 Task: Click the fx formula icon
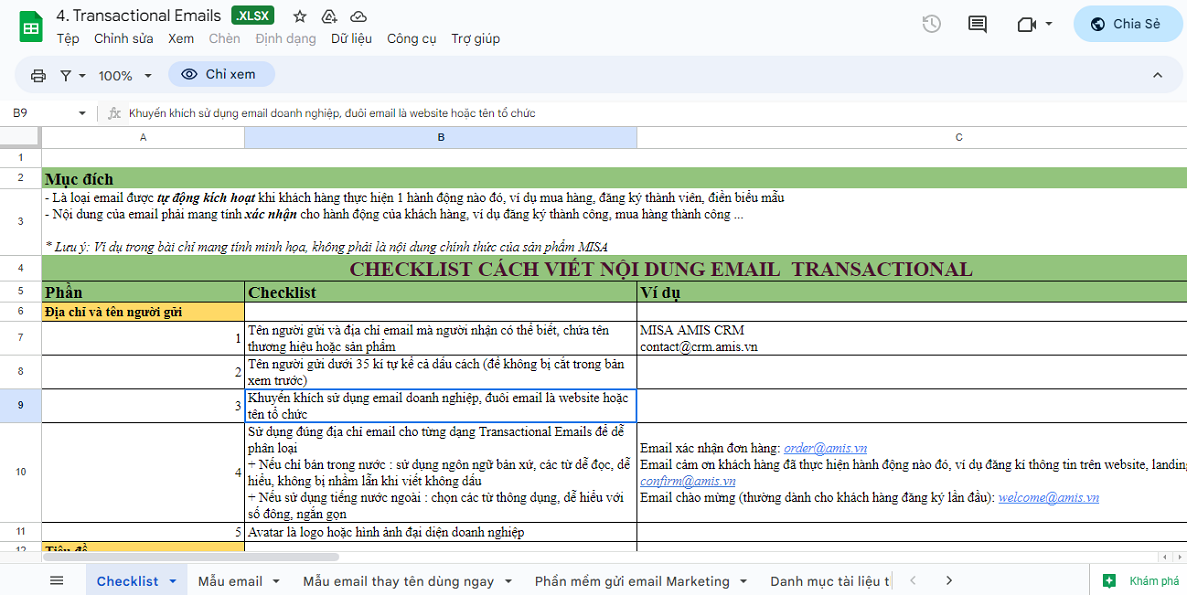tap(114, 114)
